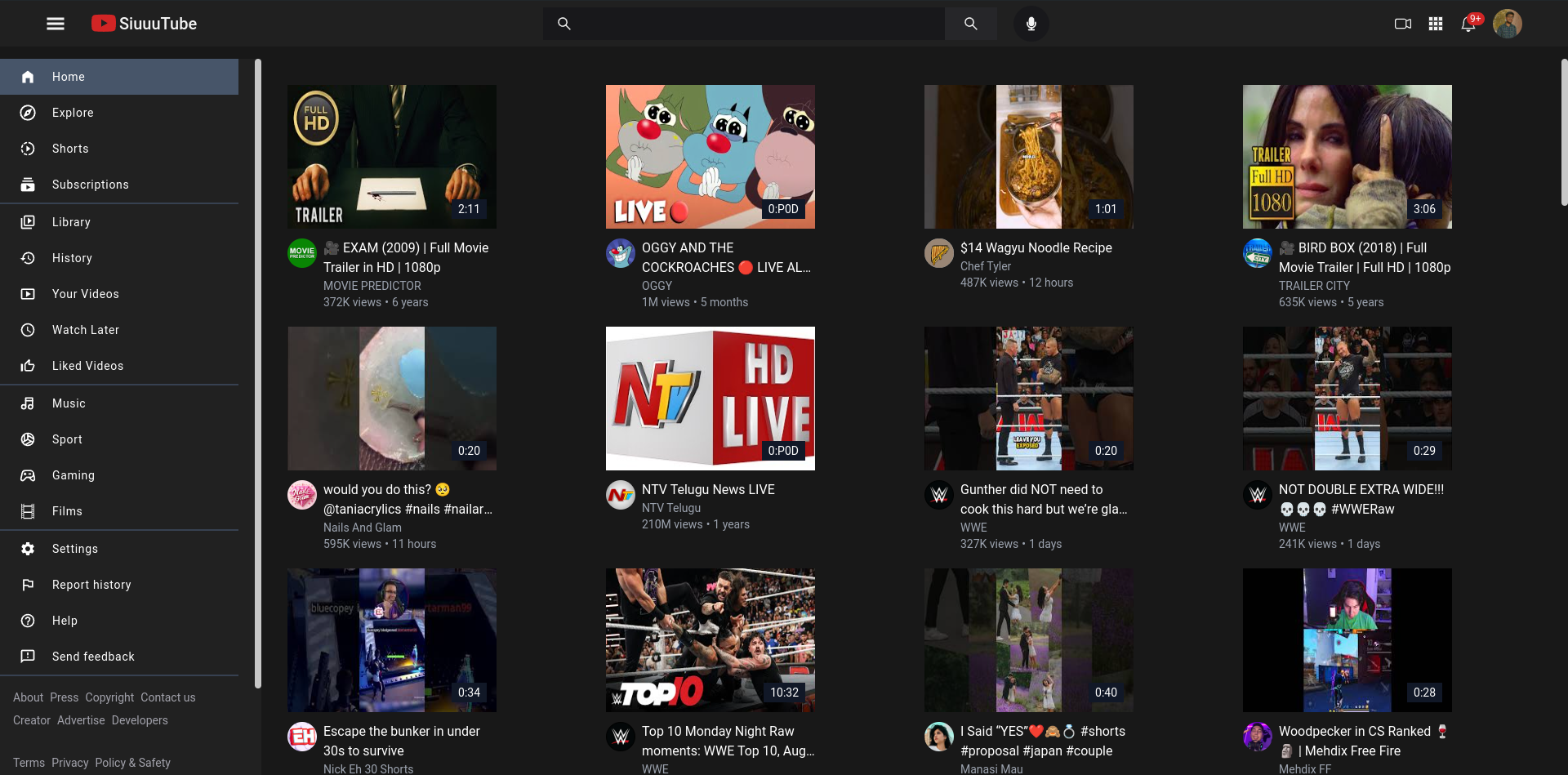Click the Help question mark icon
The height and width of the screenshot is (775, 1568).
coord(28,621)
